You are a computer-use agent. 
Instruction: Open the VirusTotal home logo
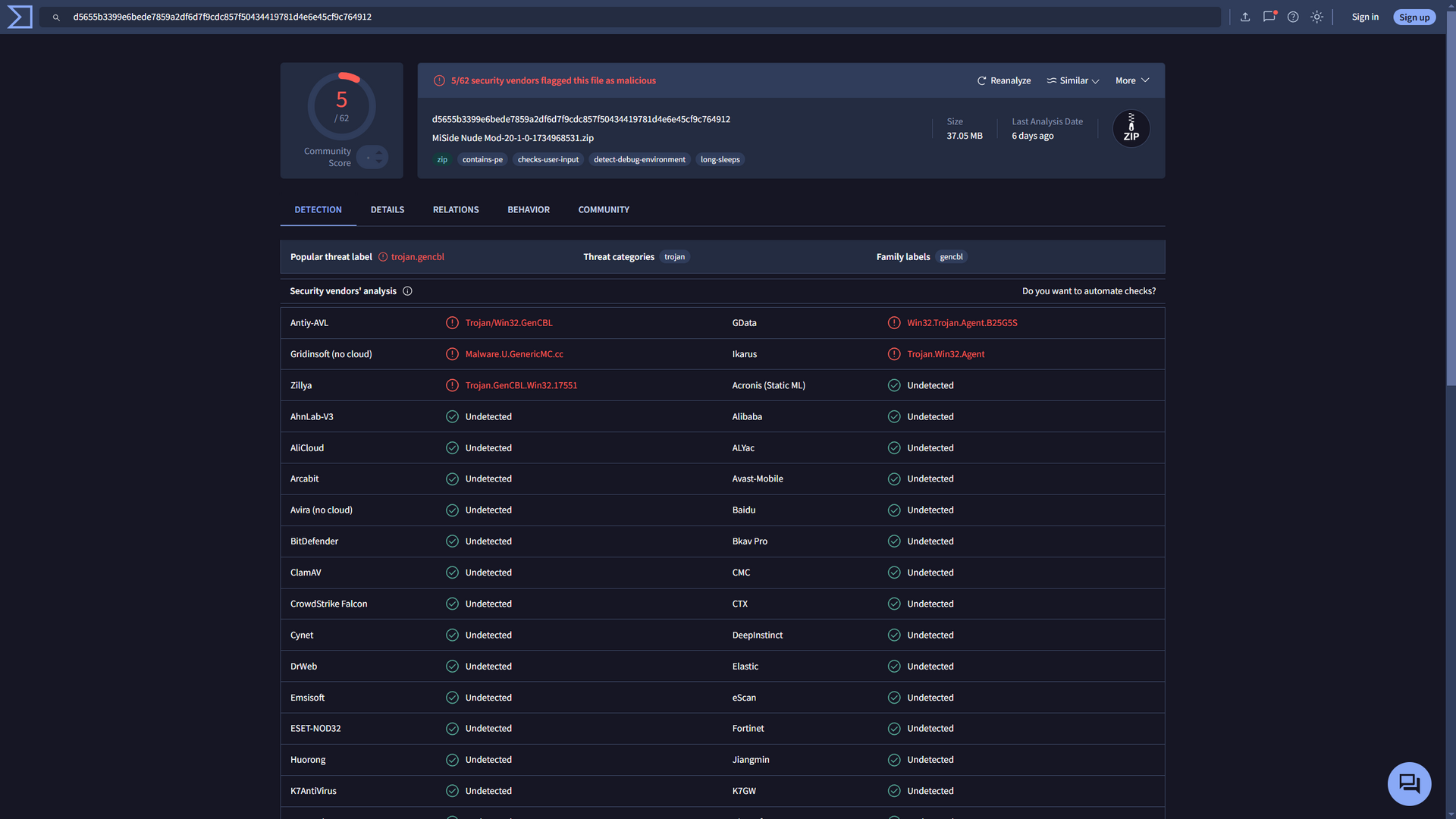[20, 17]
